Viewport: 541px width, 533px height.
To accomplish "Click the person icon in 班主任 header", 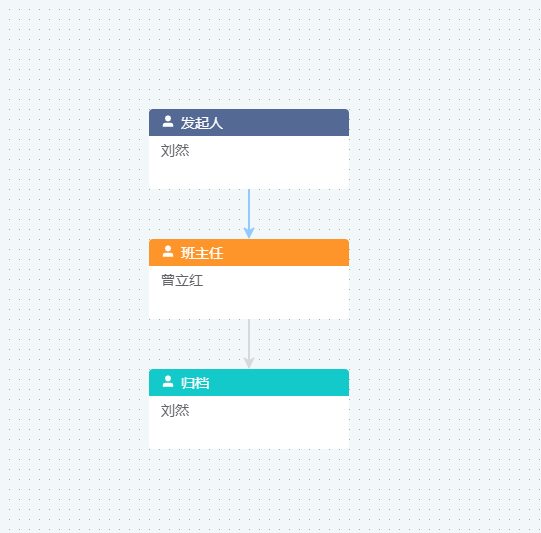I will [x=168, y=251].
